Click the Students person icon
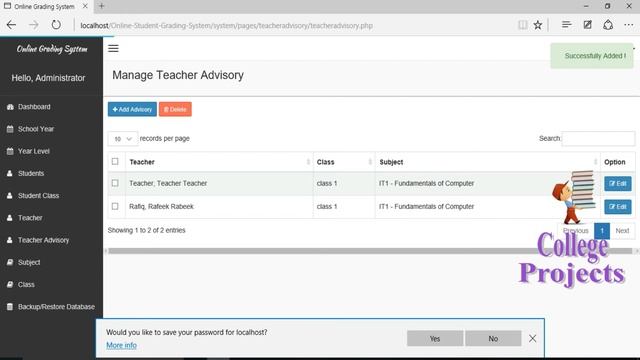 pos(10,173)
